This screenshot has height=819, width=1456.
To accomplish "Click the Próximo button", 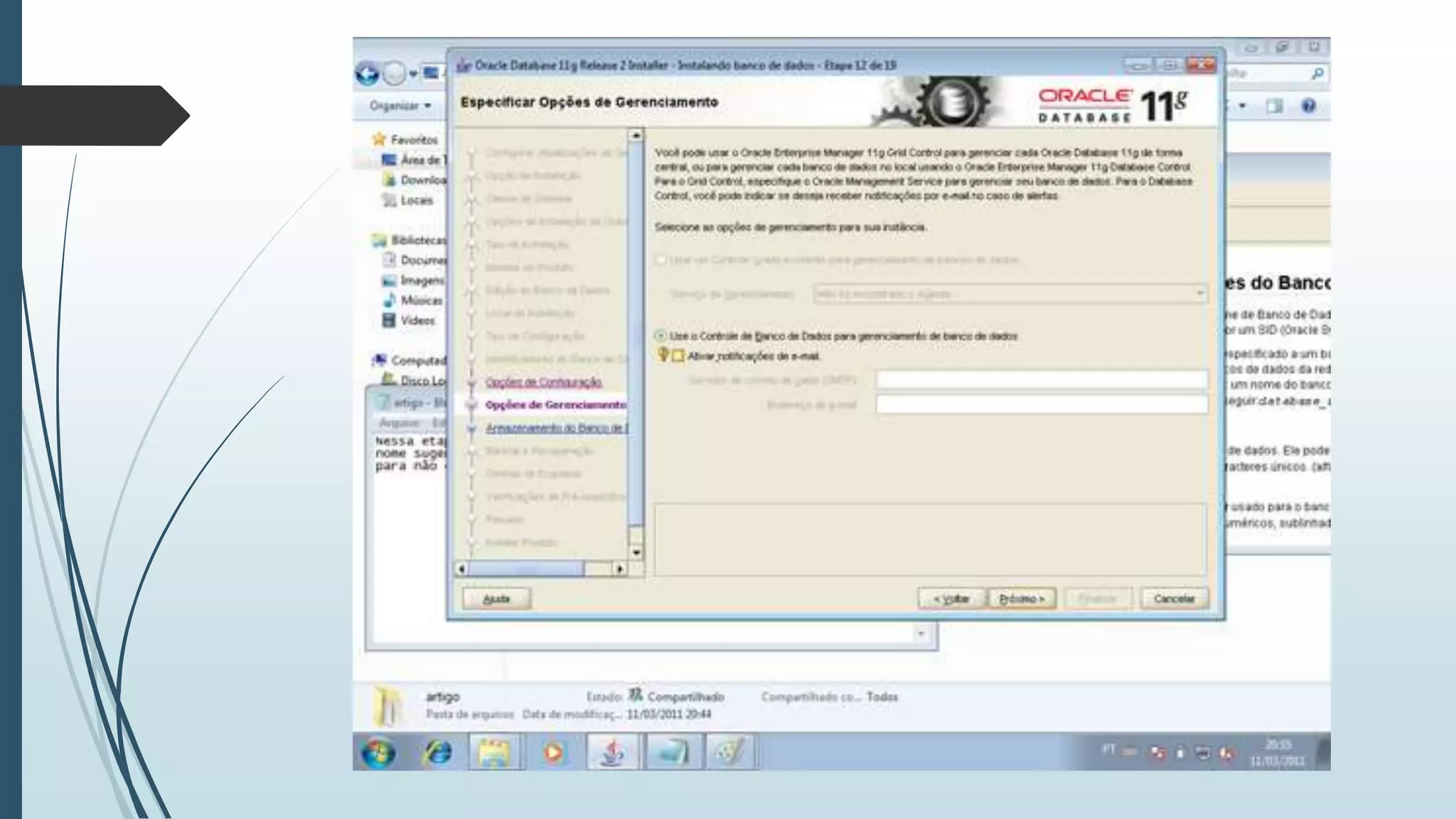I will 1022,599.
